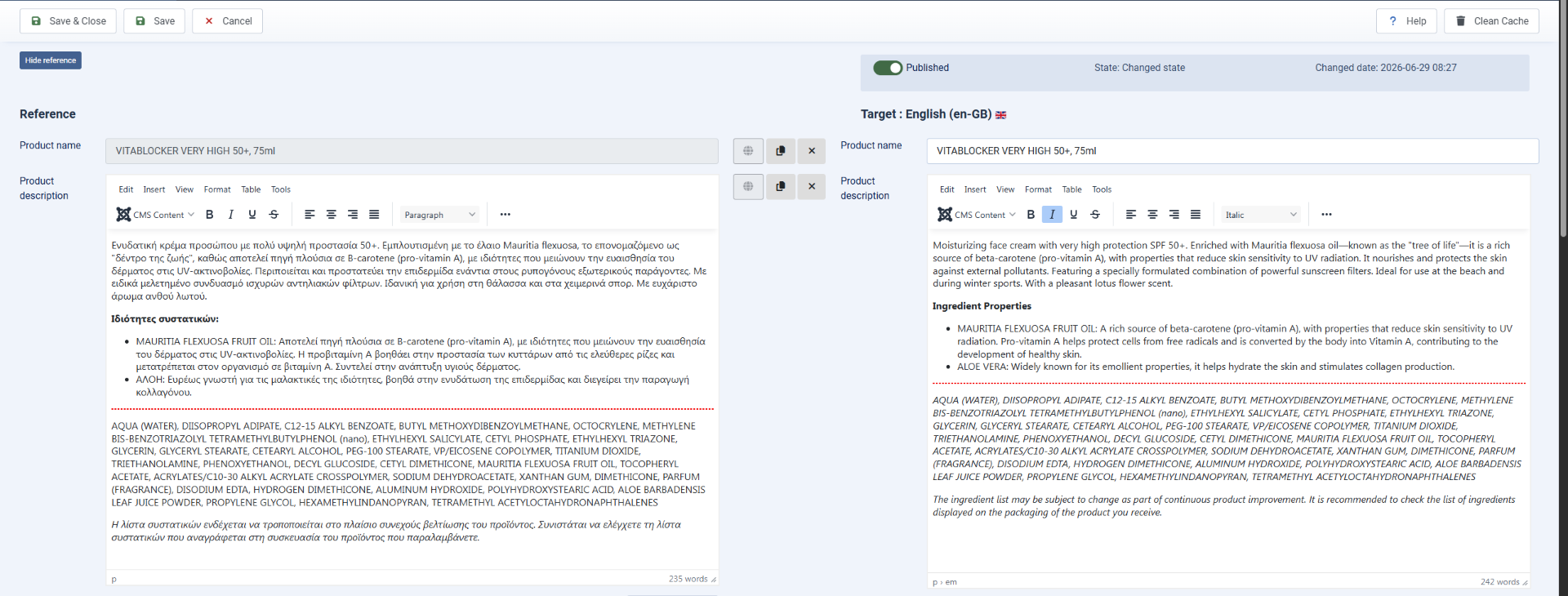Image resolution: width=1568 pixels, height=596 pixels.
Task: Align right in reference editor
Action: (x=353, y=215)
